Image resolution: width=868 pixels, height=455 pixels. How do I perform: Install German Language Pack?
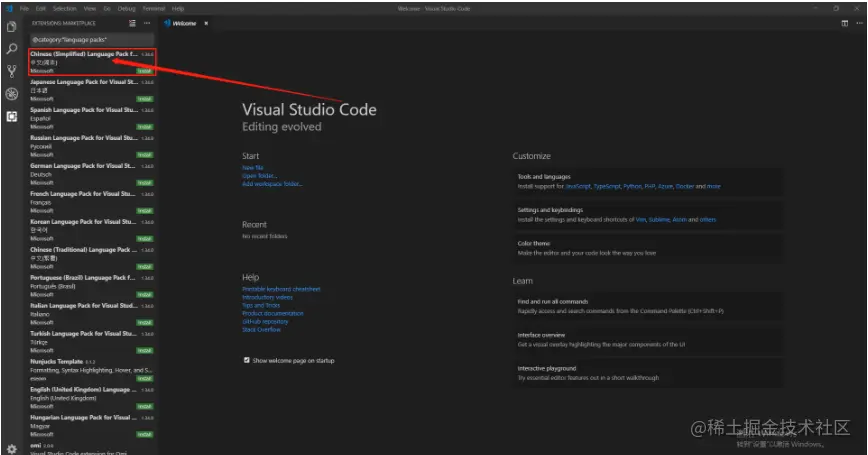(x=145, y=183)
